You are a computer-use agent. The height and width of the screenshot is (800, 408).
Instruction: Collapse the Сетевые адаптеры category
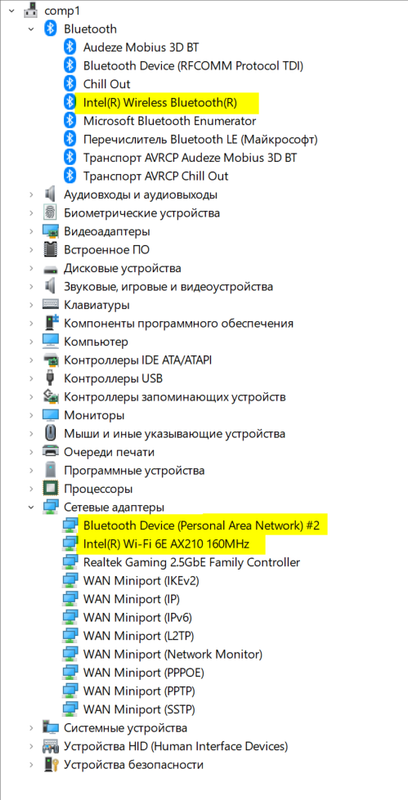coord(32,507)
